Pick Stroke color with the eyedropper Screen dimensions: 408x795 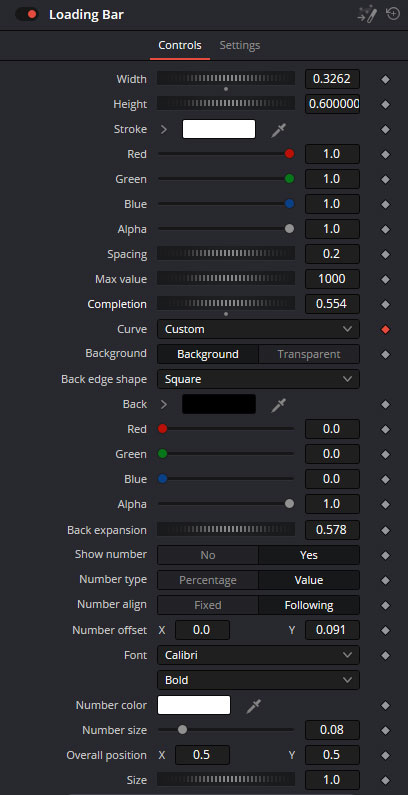(x=278, y=129)
